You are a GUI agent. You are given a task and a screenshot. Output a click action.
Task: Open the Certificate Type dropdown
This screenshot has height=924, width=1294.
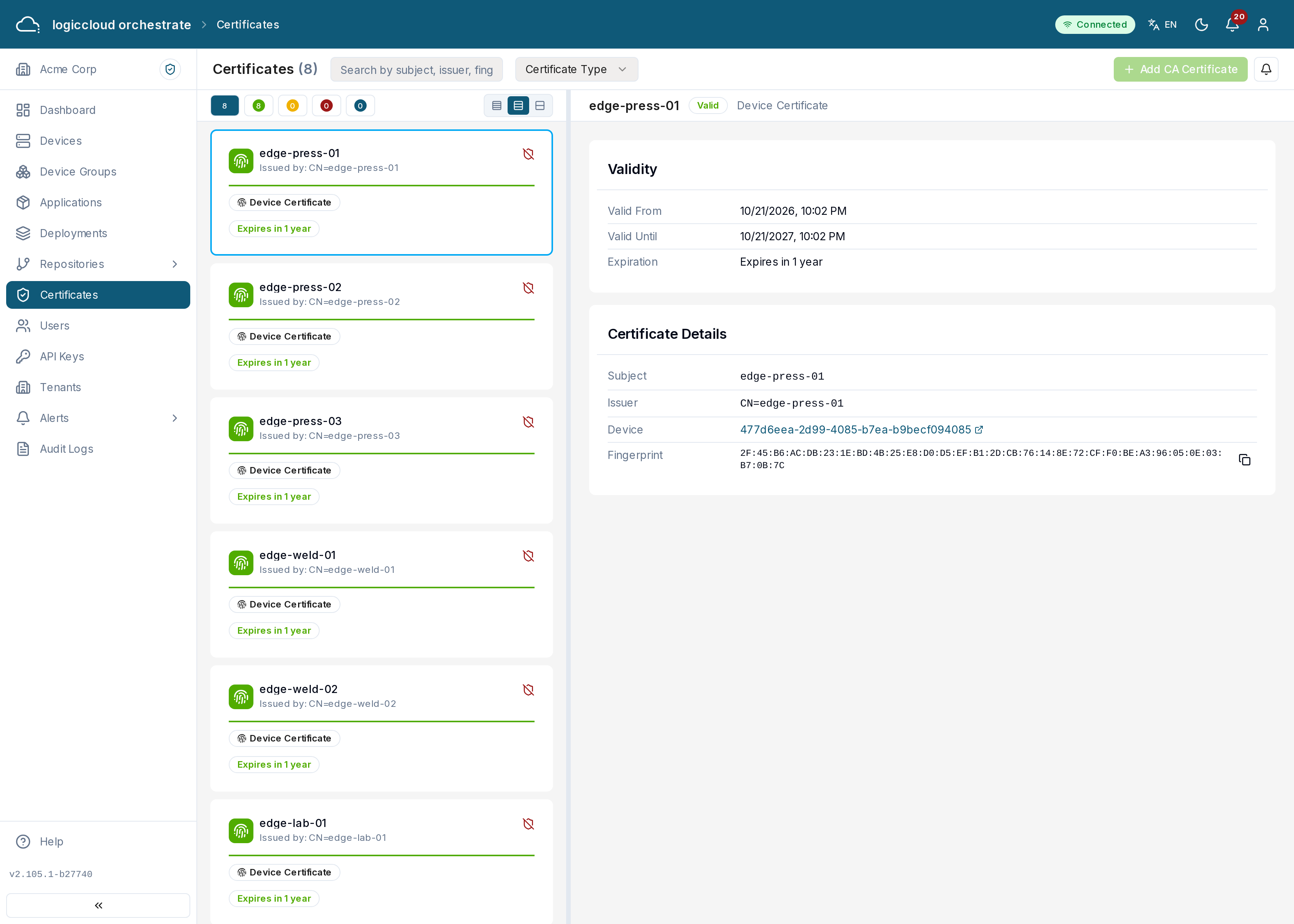pyautogui.click(x=577, y=69)
